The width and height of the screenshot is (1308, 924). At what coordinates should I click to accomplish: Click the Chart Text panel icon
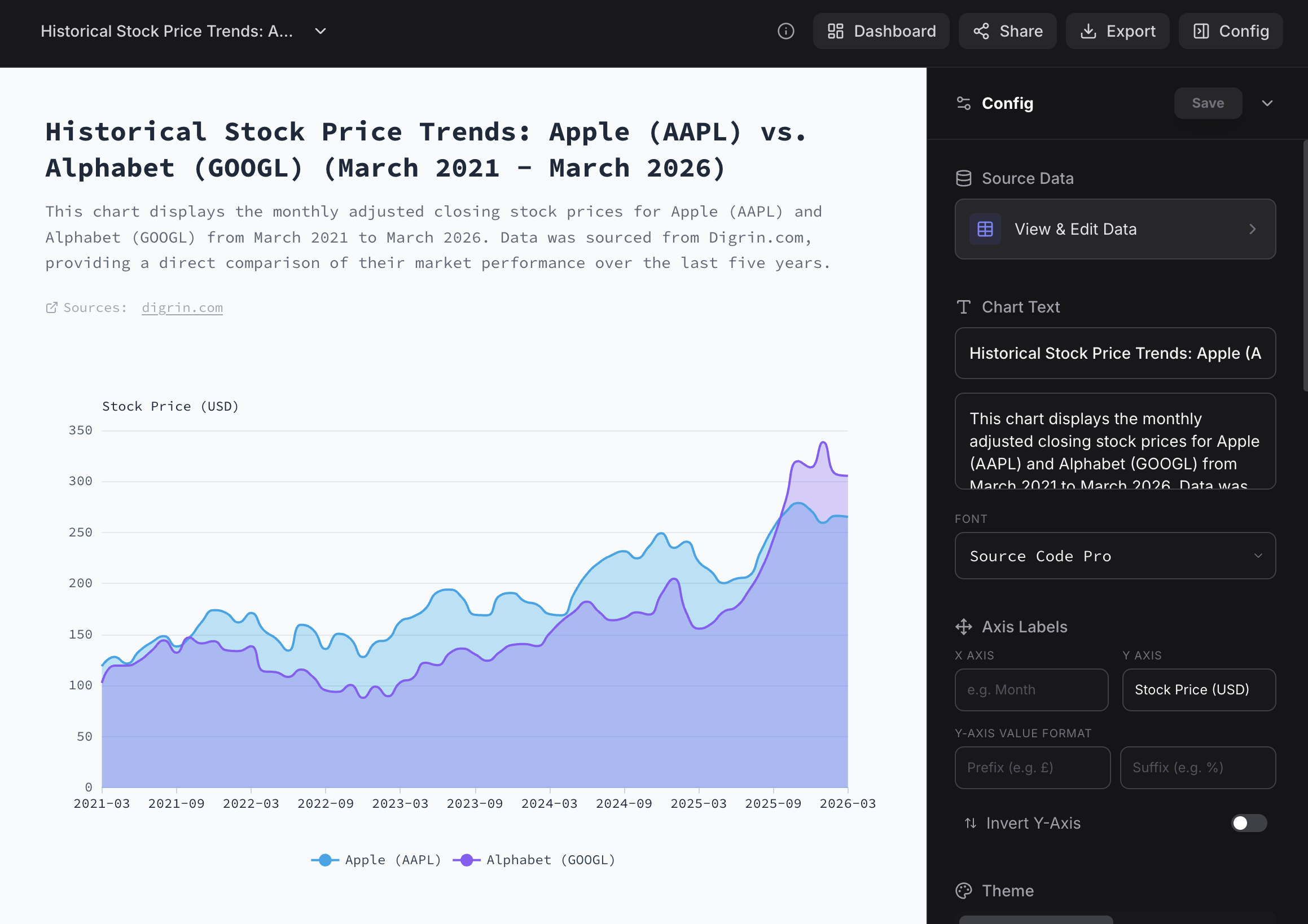tap(963, 306)
